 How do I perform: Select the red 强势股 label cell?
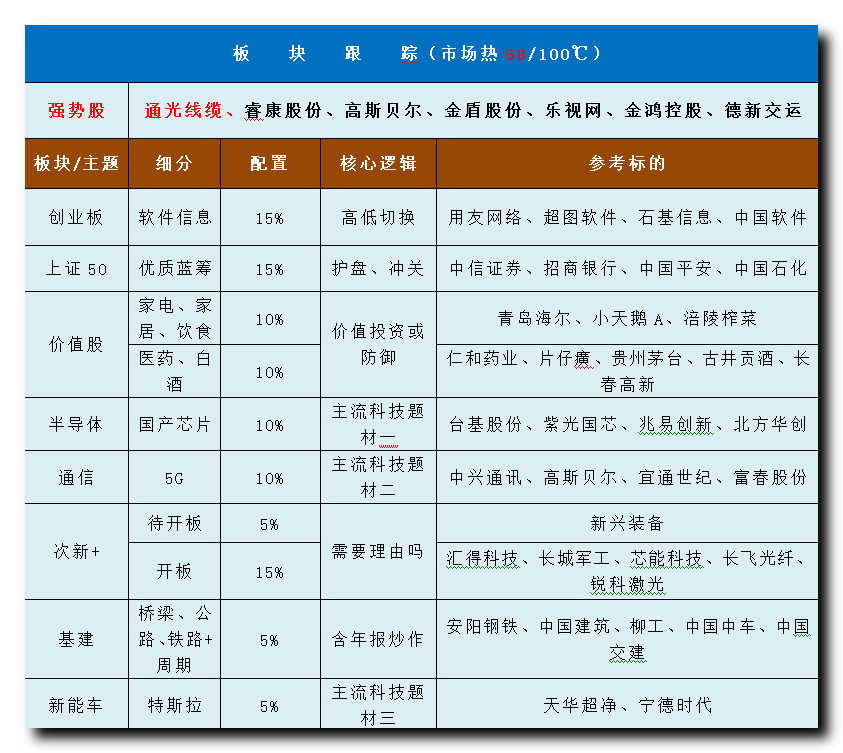77,110
